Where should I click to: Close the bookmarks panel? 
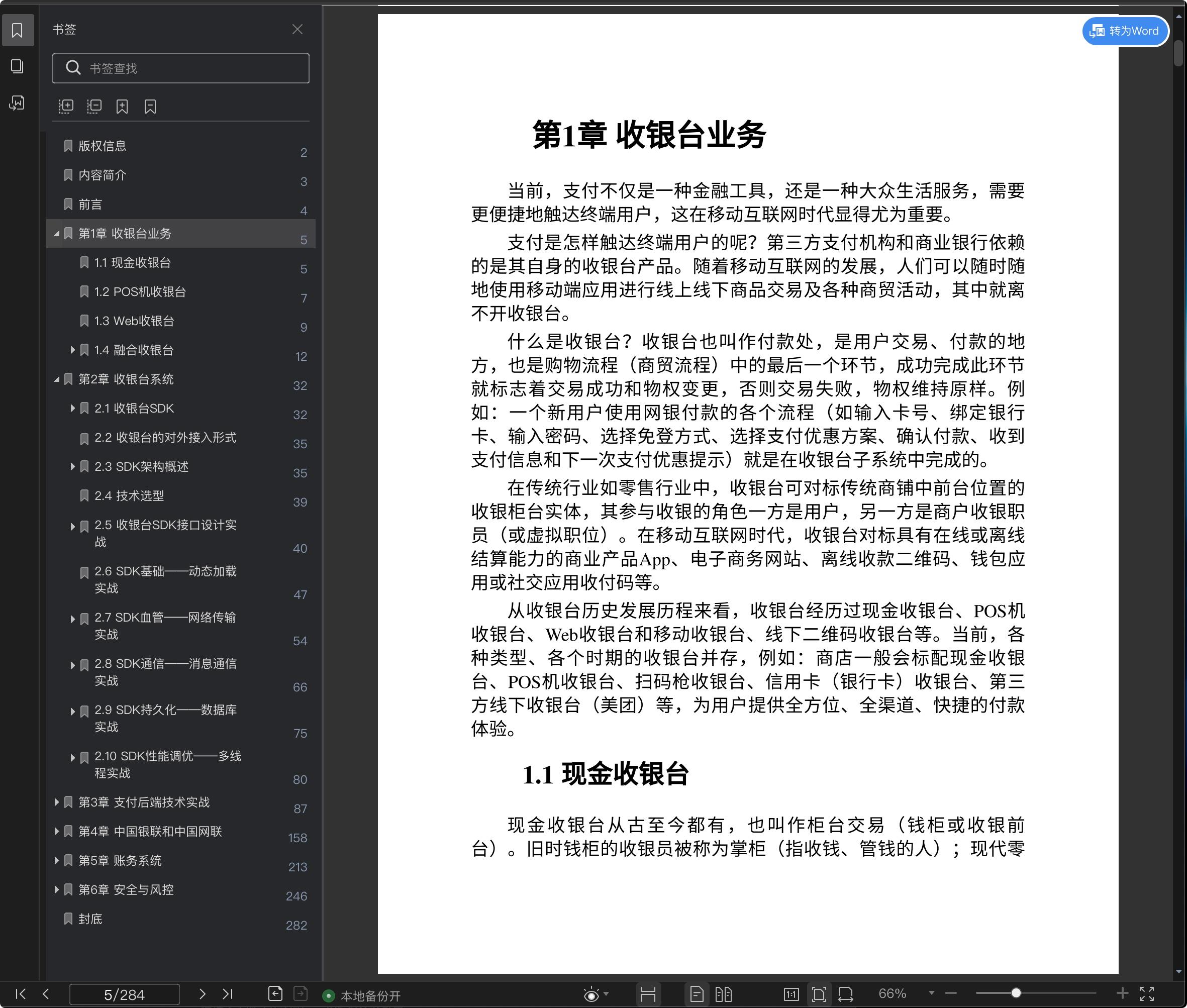pos(297,29)
